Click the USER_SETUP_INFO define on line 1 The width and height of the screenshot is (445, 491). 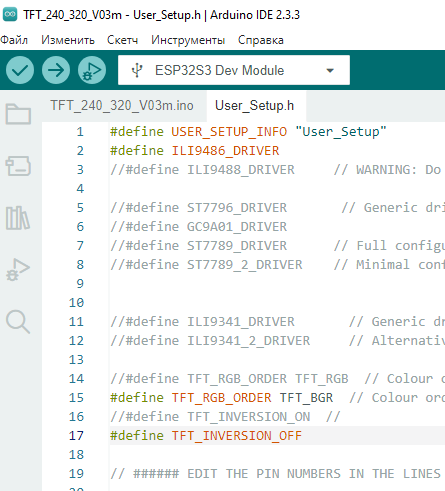229,132
